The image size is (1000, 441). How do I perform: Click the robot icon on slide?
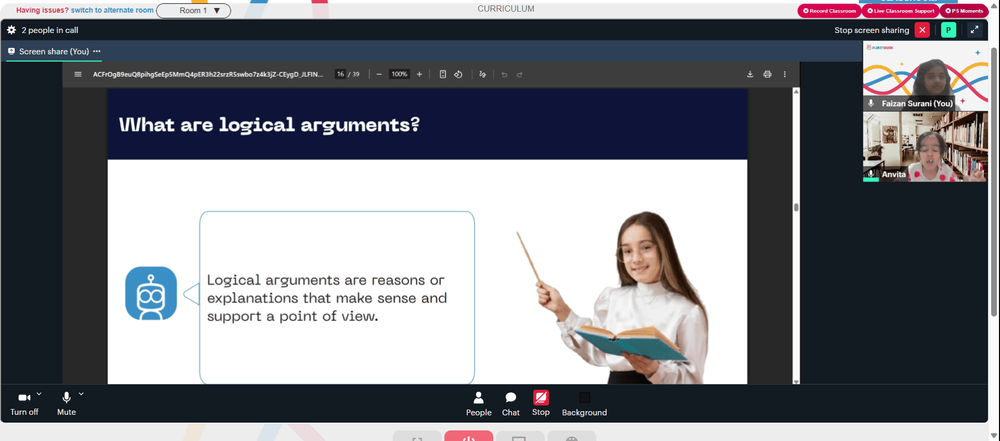[x=151, y=294]
